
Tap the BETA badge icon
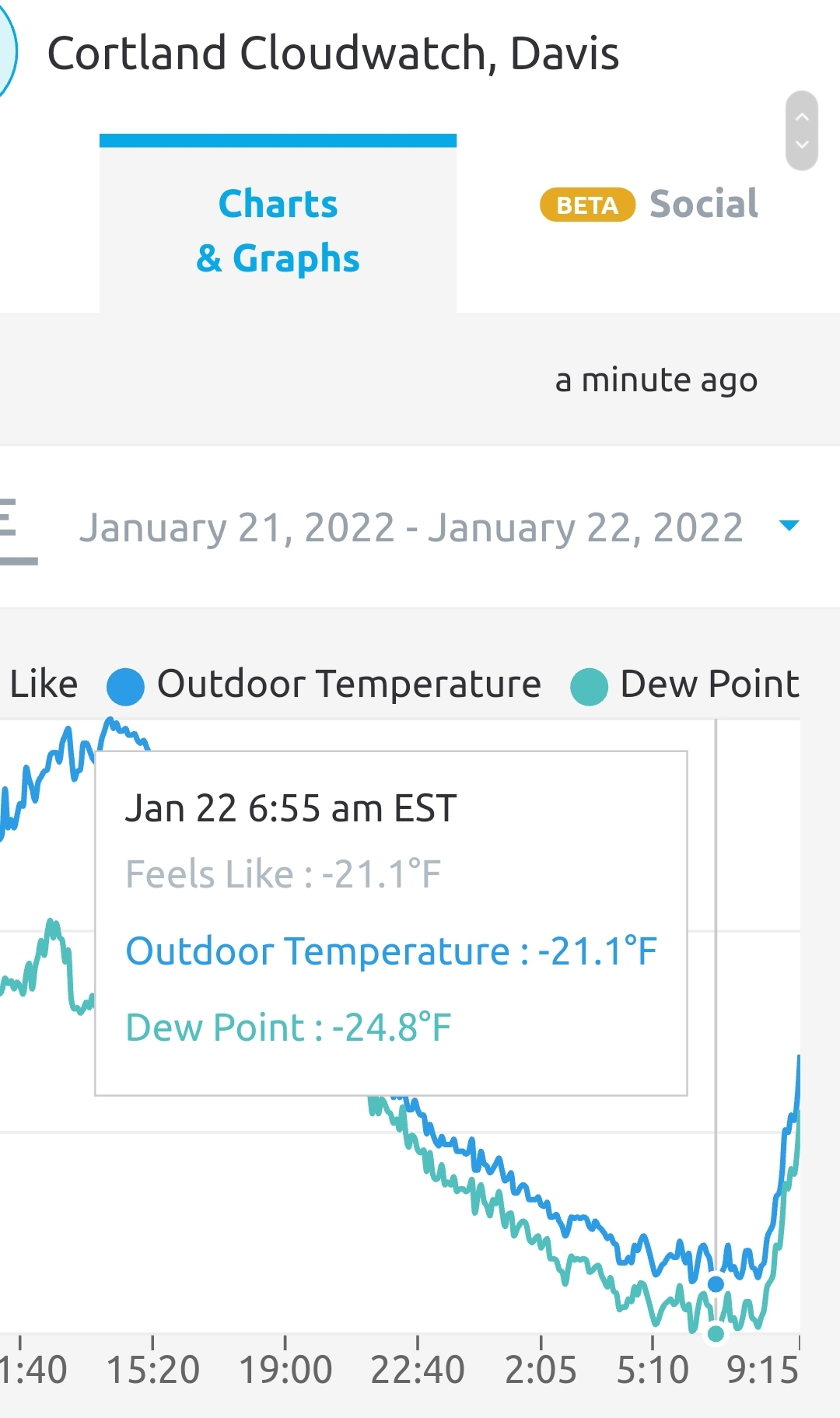point(588,205)
